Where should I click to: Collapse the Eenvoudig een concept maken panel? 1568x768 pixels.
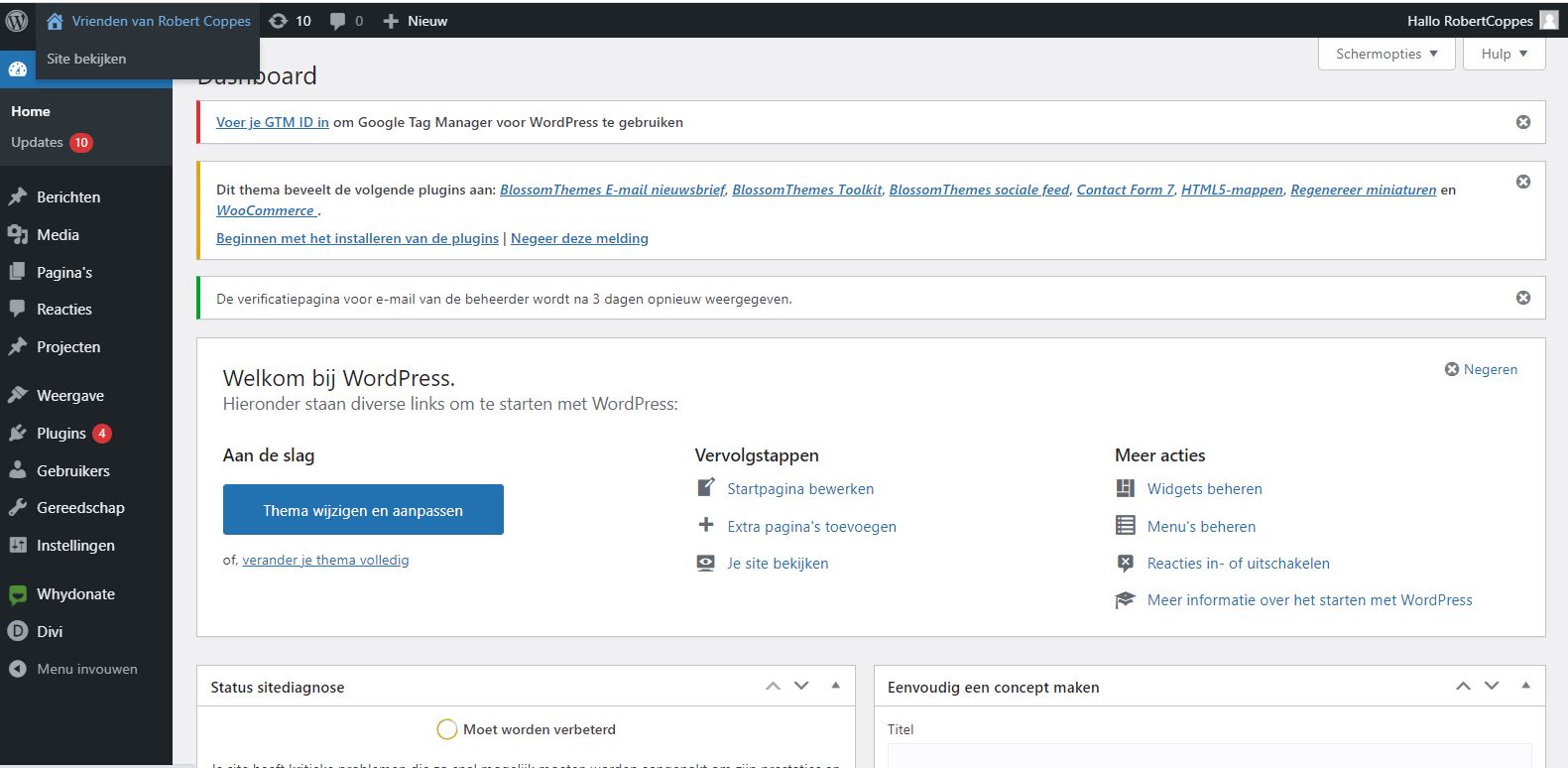(1525, 686)
